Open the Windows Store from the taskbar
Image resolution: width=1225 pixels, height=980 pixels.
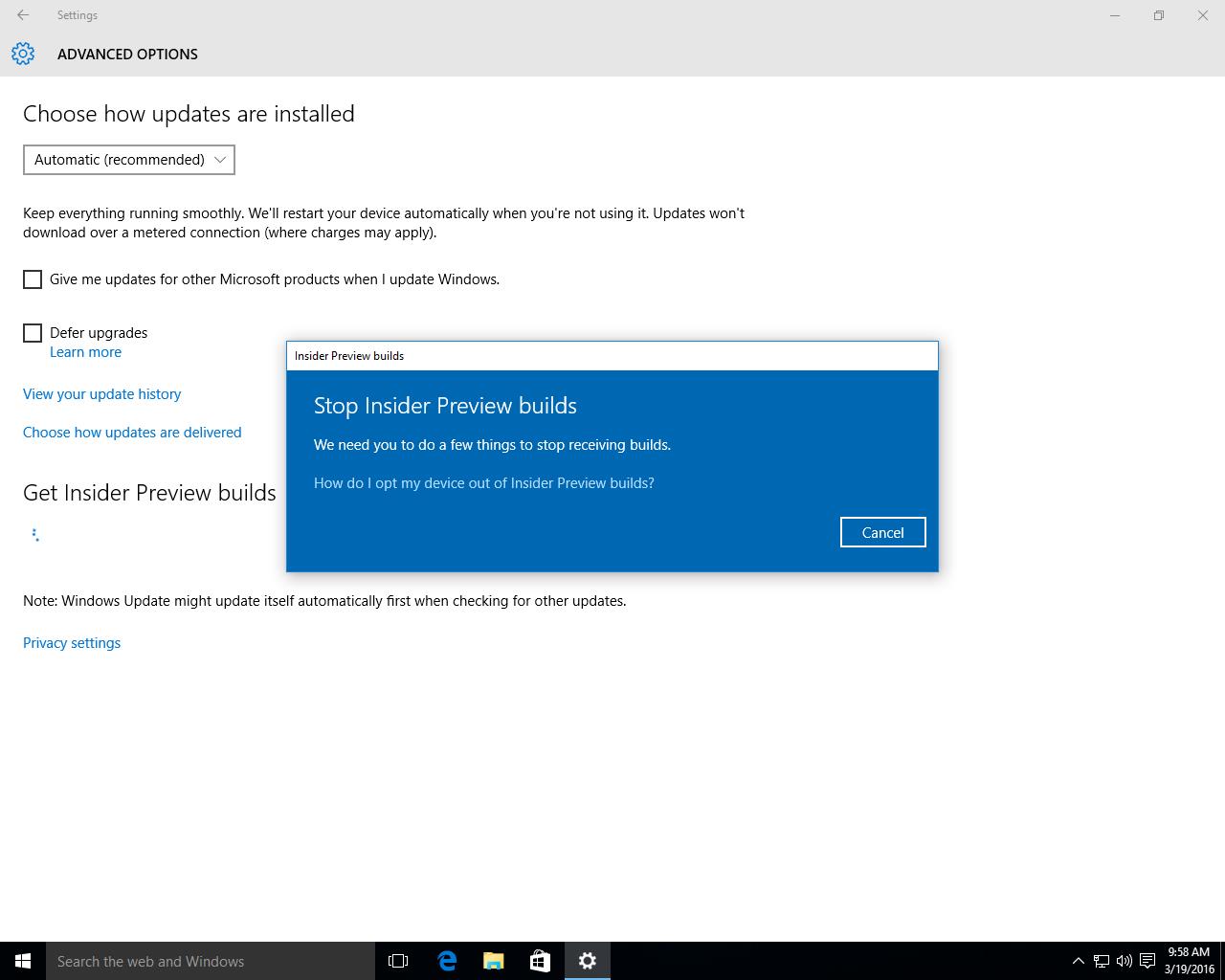(540, 961)
